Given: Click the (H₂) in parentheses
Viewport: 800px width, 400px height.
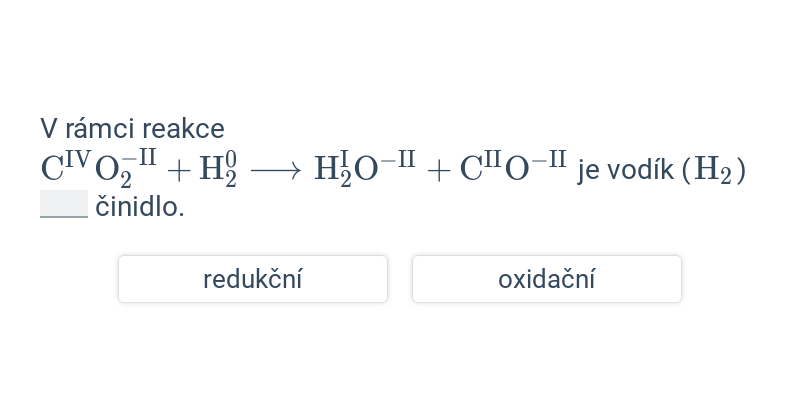Looking at the screenshot, I should (x=714, y=170).
